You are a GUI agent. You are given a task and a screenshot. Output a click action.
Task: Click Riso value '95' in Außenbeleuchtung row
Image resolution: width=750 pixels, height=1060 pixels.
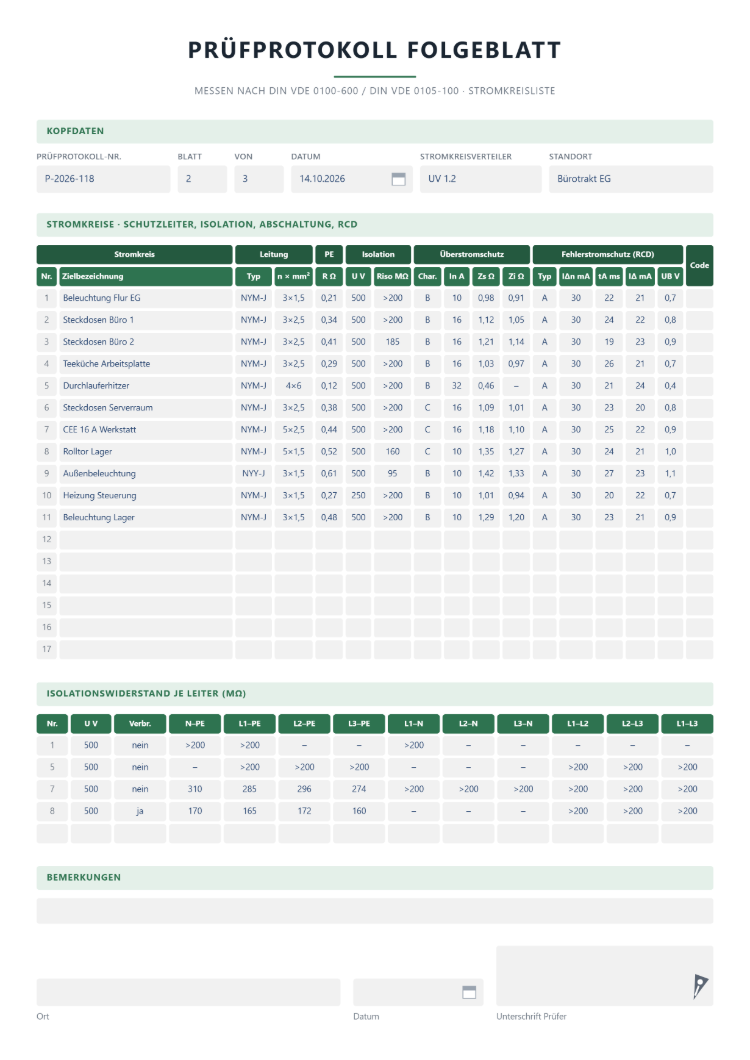pyautogui.click(x=392, y=474)
